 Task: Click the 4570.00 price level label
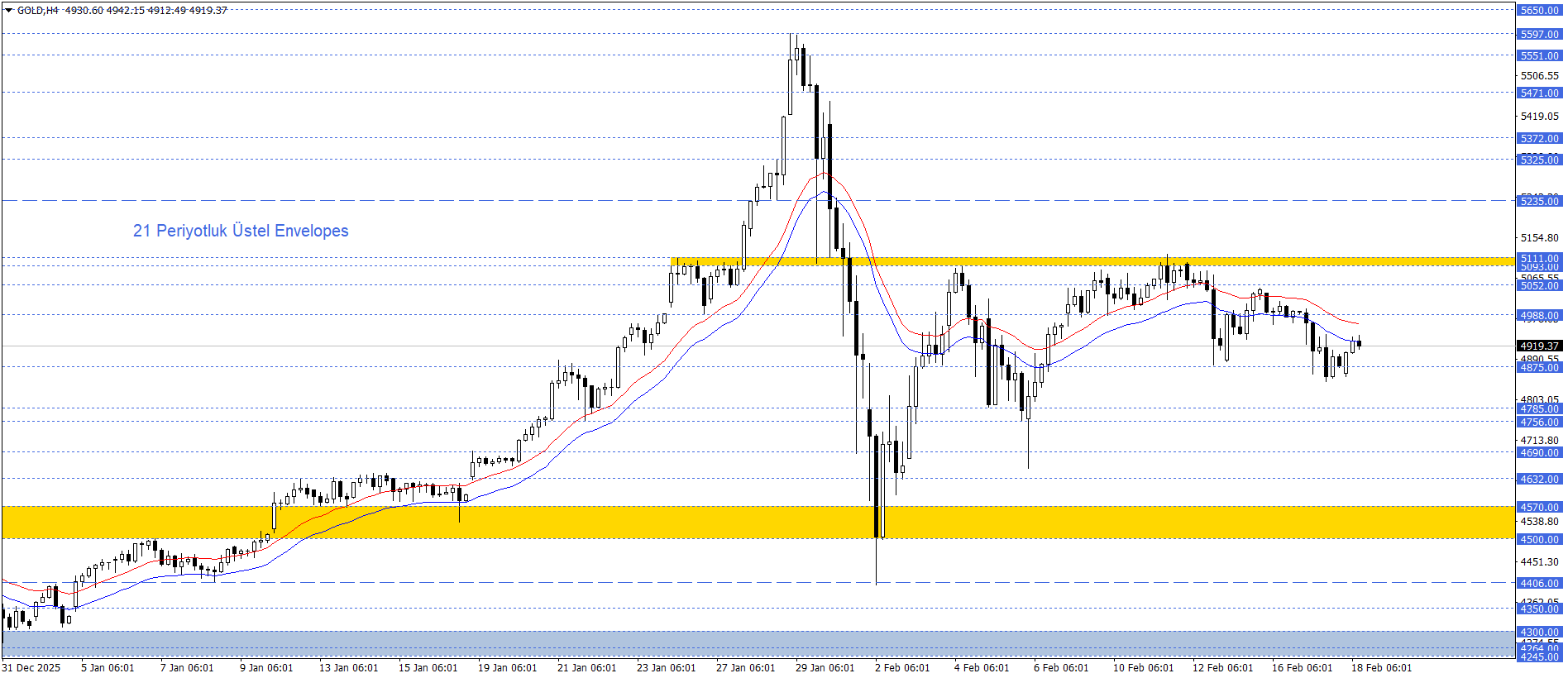point(1539,508)
